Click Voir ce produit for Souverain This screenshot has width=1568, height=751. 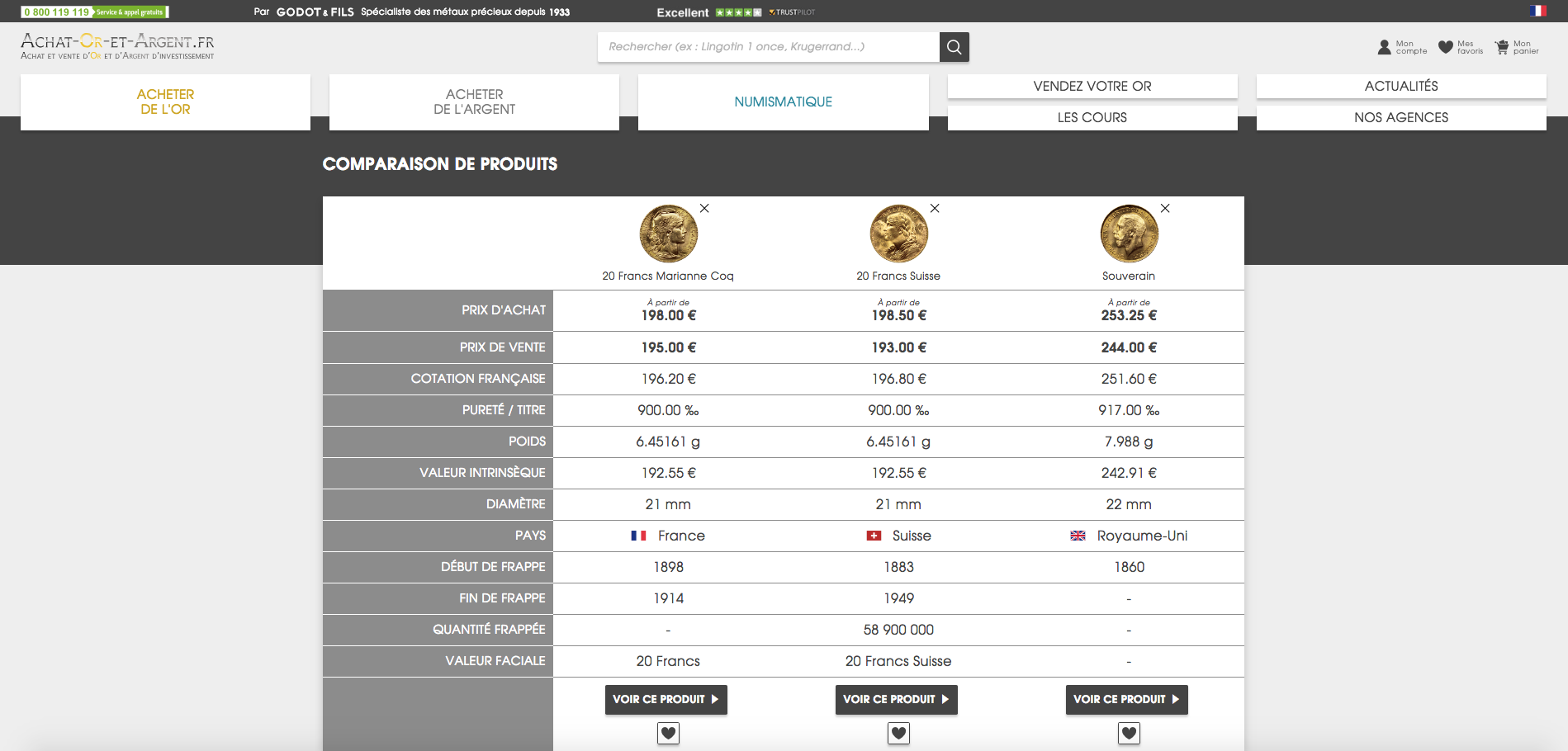click(1126, 699)
